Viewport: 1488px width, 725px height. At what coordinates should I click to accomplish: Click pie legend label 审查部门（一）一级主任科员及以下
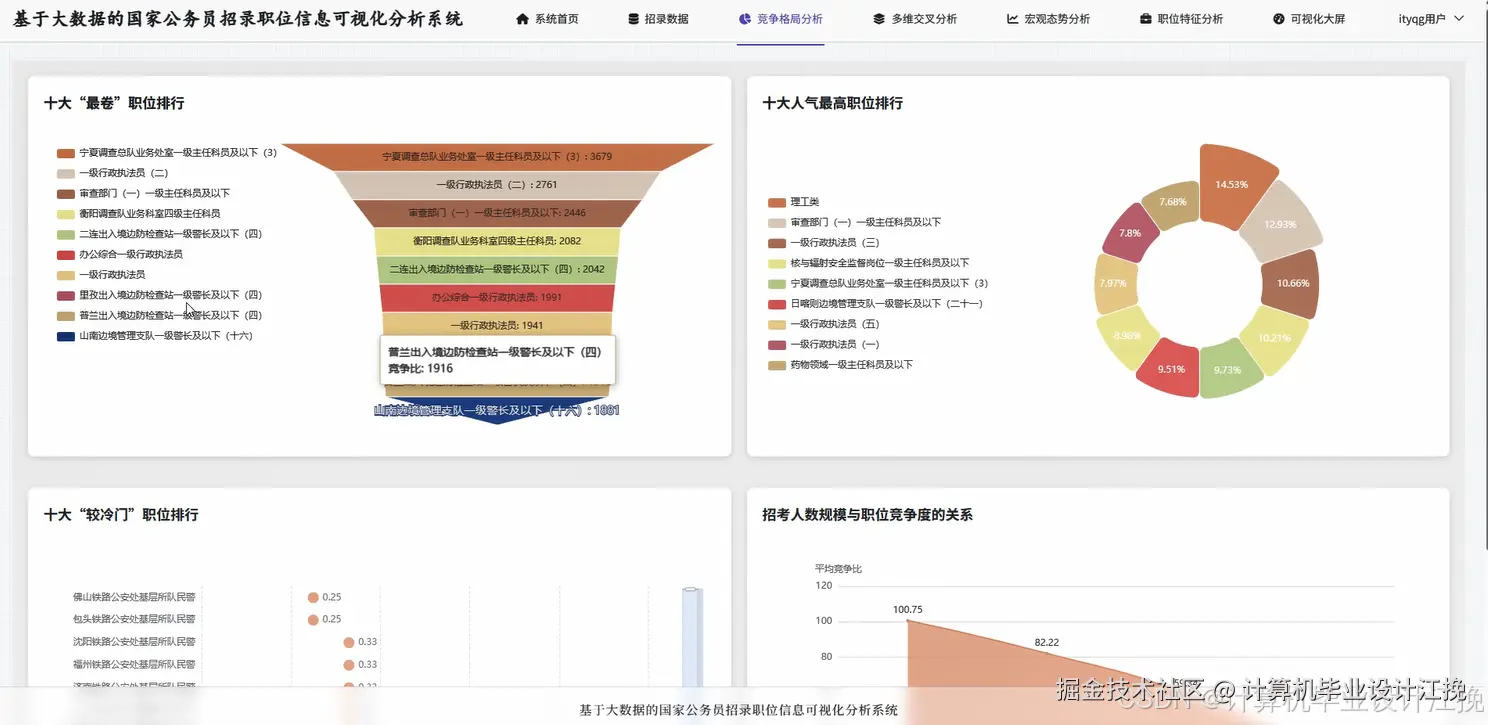click(x=866, y=222)
